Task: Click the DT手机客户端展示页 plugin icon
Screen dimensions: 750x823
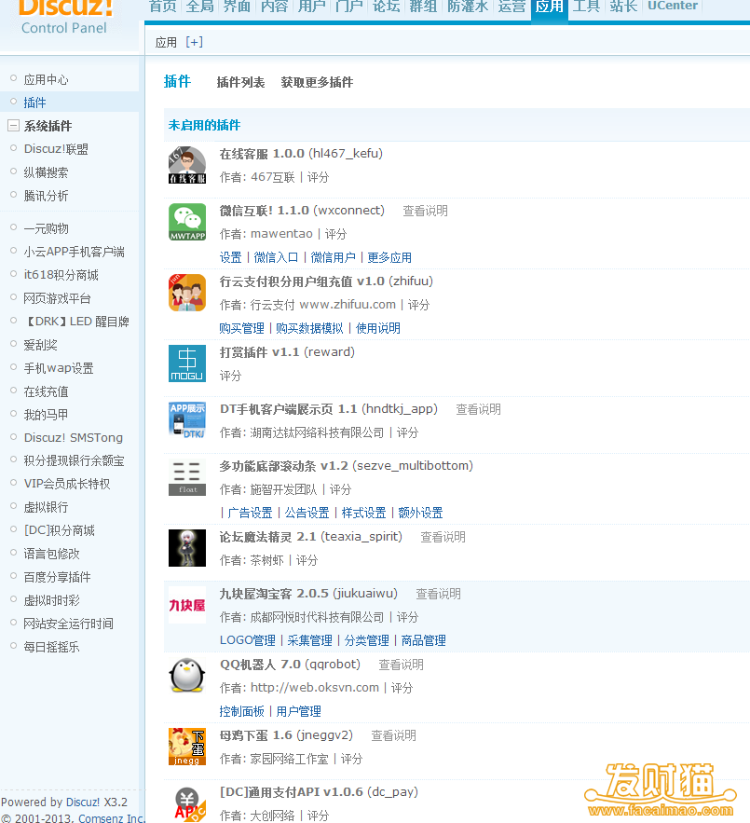Action: (x=187, y=420)
